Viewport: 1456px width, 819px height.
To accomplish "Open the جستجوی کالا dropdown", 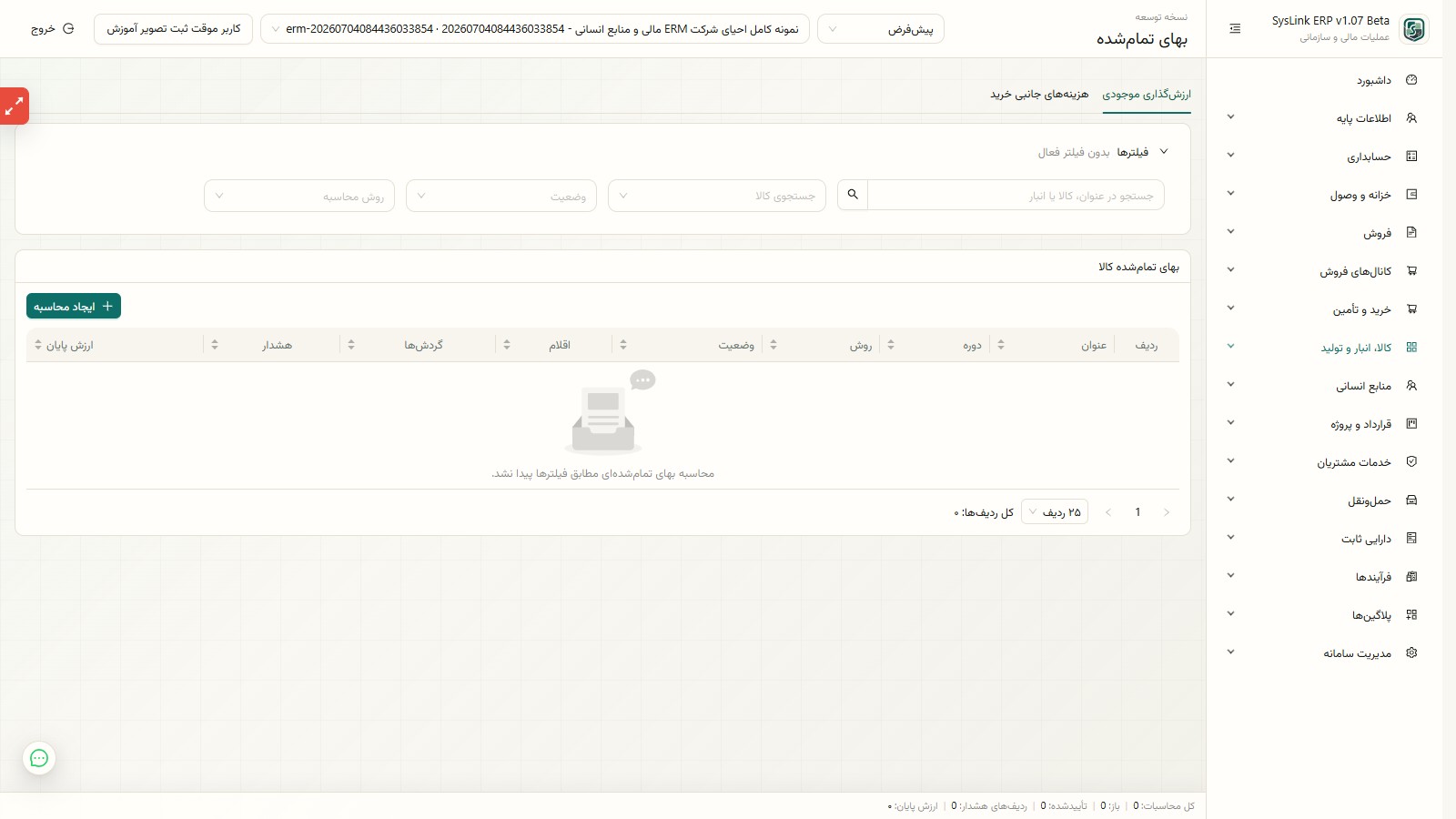I will click(x=717, y=196).
